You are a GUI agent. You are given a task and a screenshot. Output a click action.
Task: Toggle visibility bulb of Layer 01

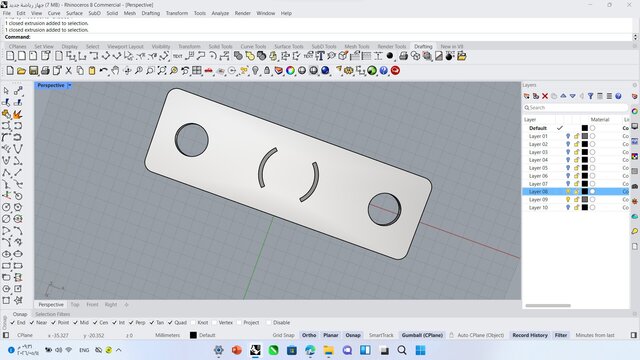pyautogui.click(x=568, y=136)
